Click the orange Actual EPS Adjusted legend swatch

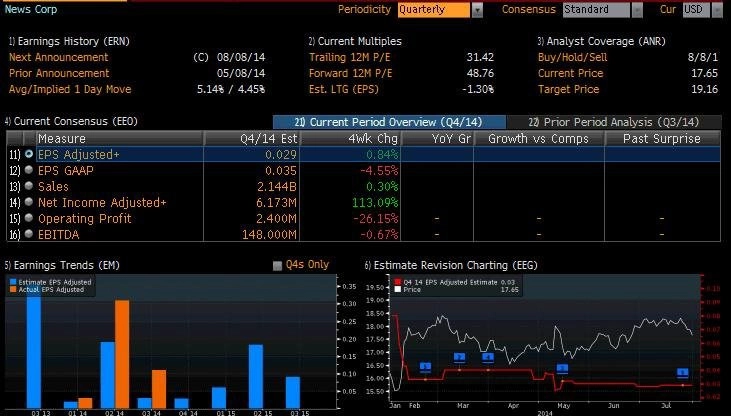point(13,289)
